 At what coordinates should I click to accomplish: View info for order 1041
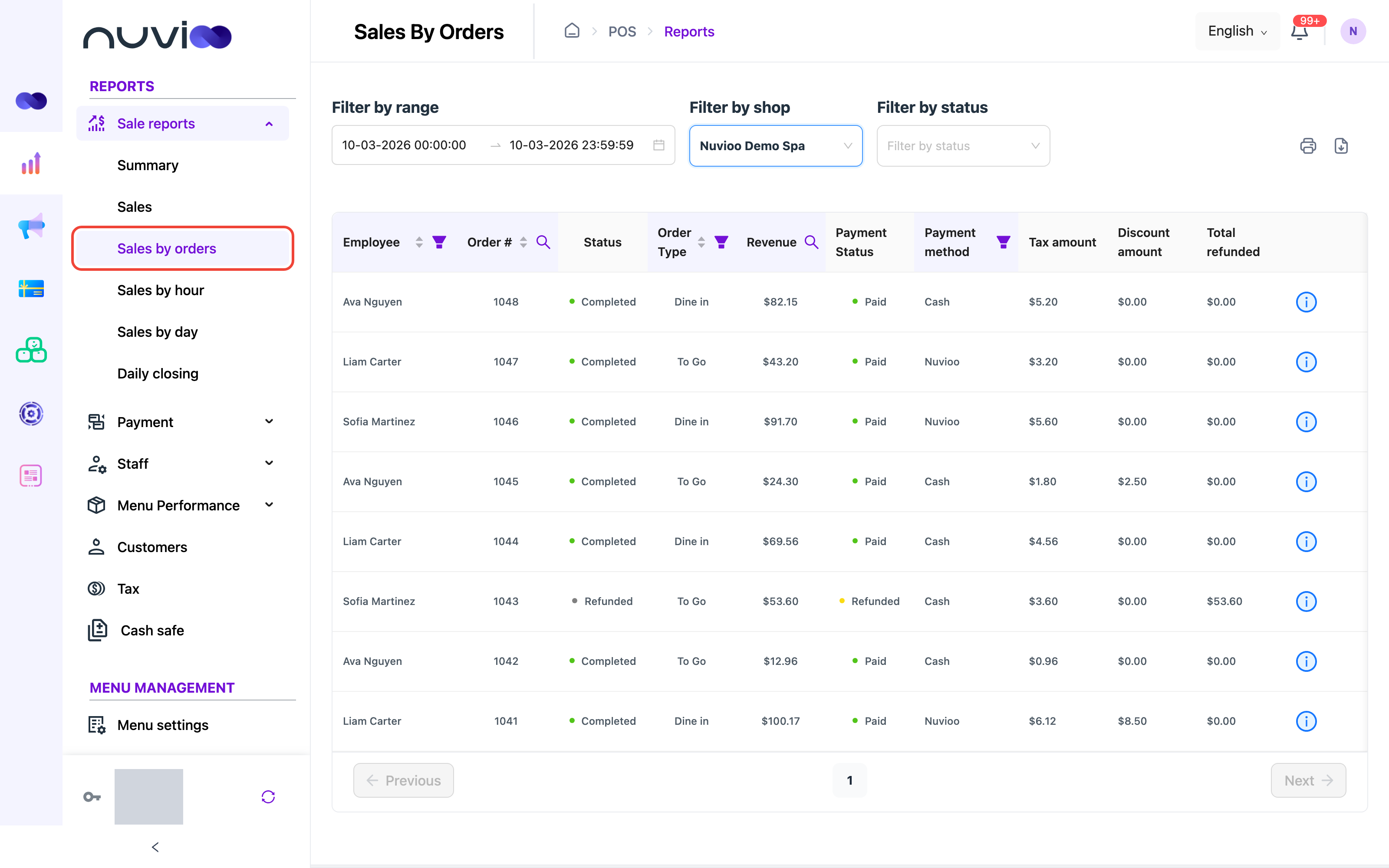click(1306, 721)
